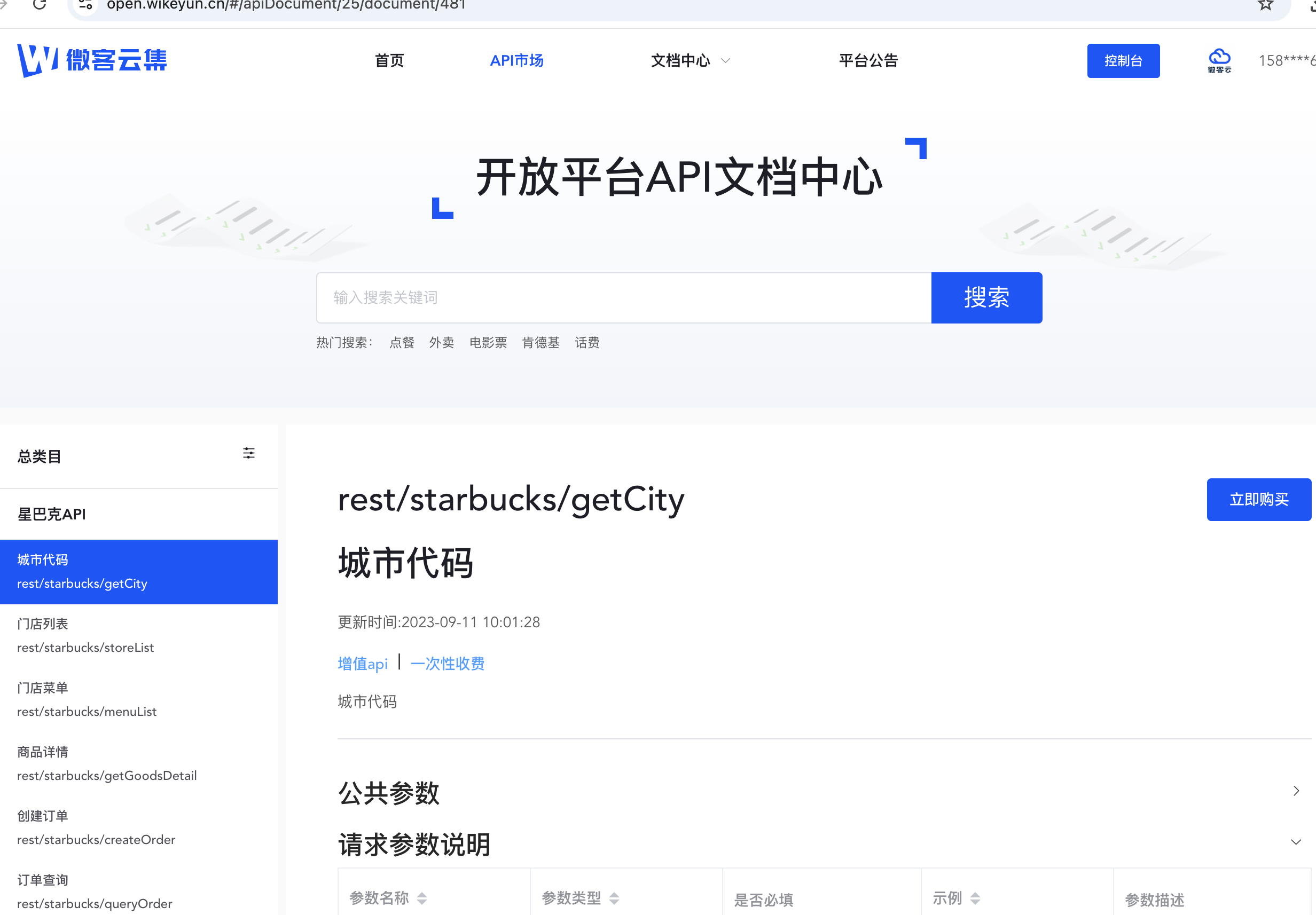
Task: Click the 参数描述 column header
Action: (x=1154, y=900)
